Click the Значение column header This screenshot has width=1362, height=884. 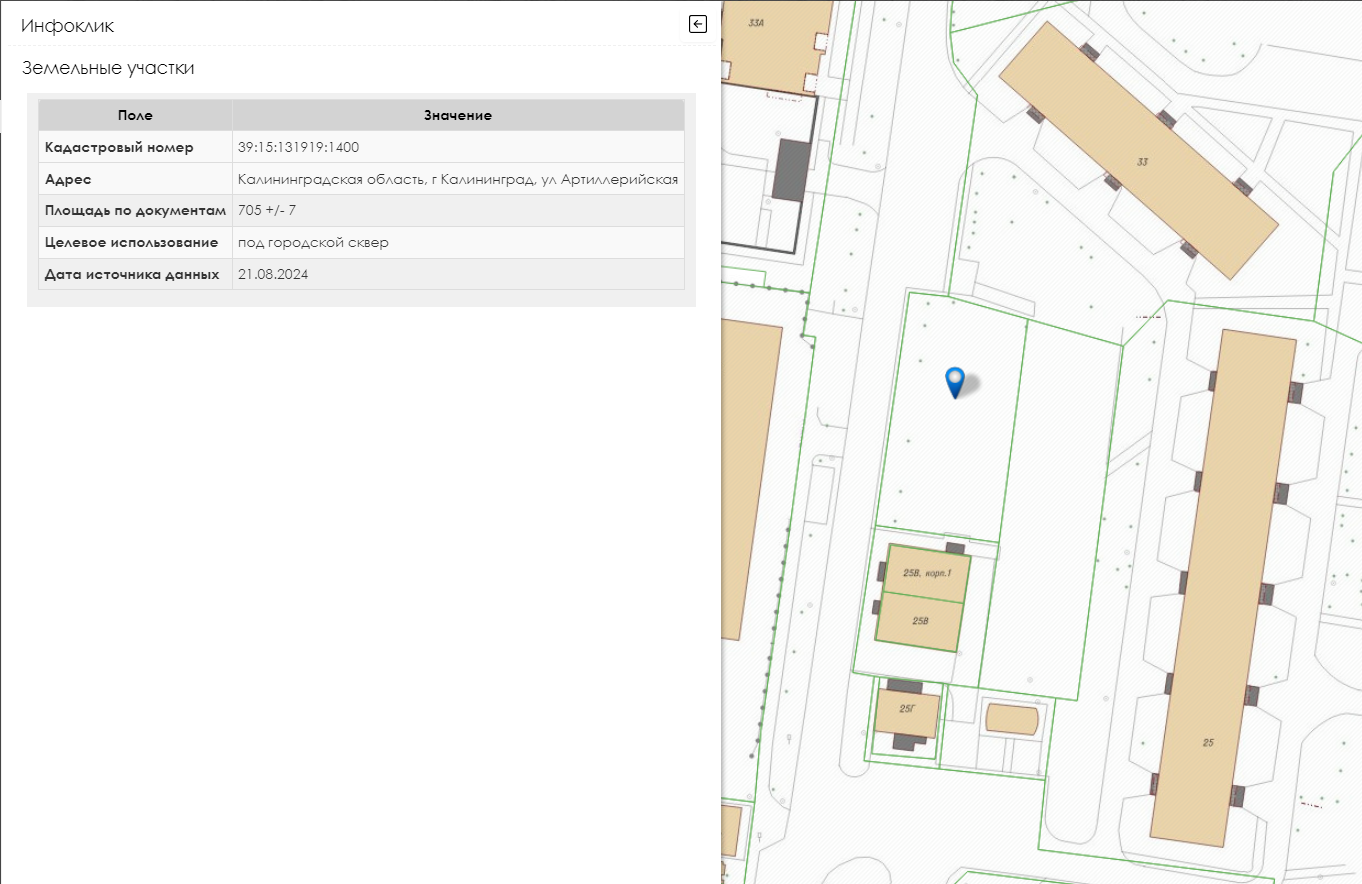(457, 115)
